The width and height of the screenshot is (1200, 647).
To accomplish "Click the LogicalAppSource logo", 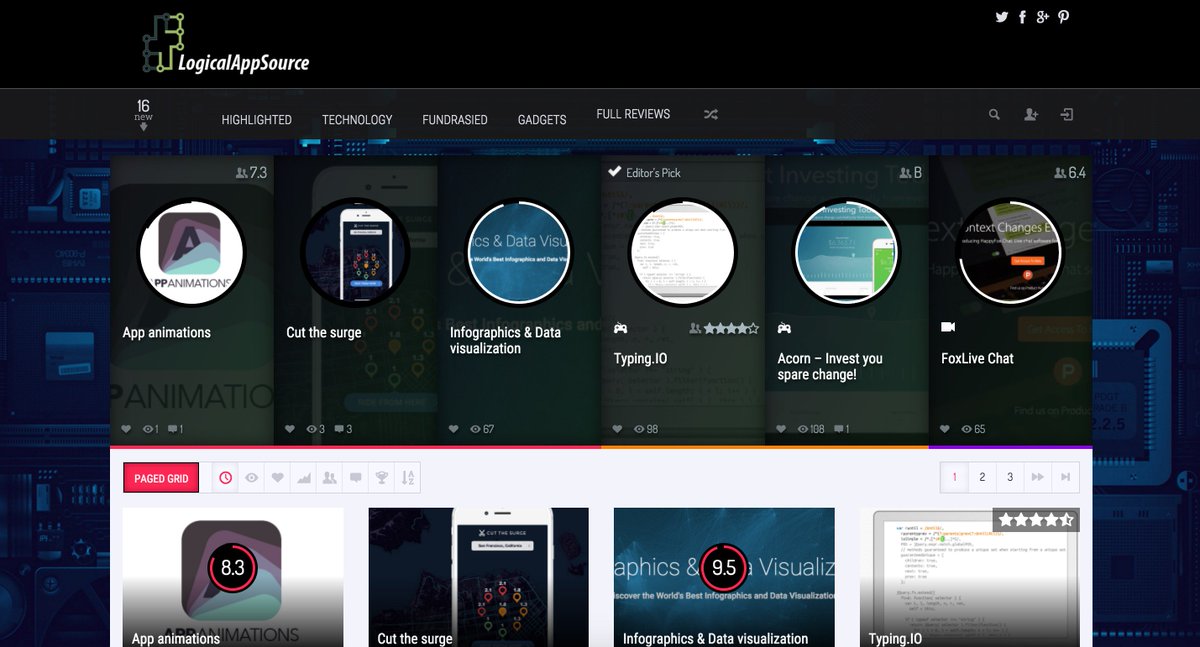I will (x=225, y=44).
